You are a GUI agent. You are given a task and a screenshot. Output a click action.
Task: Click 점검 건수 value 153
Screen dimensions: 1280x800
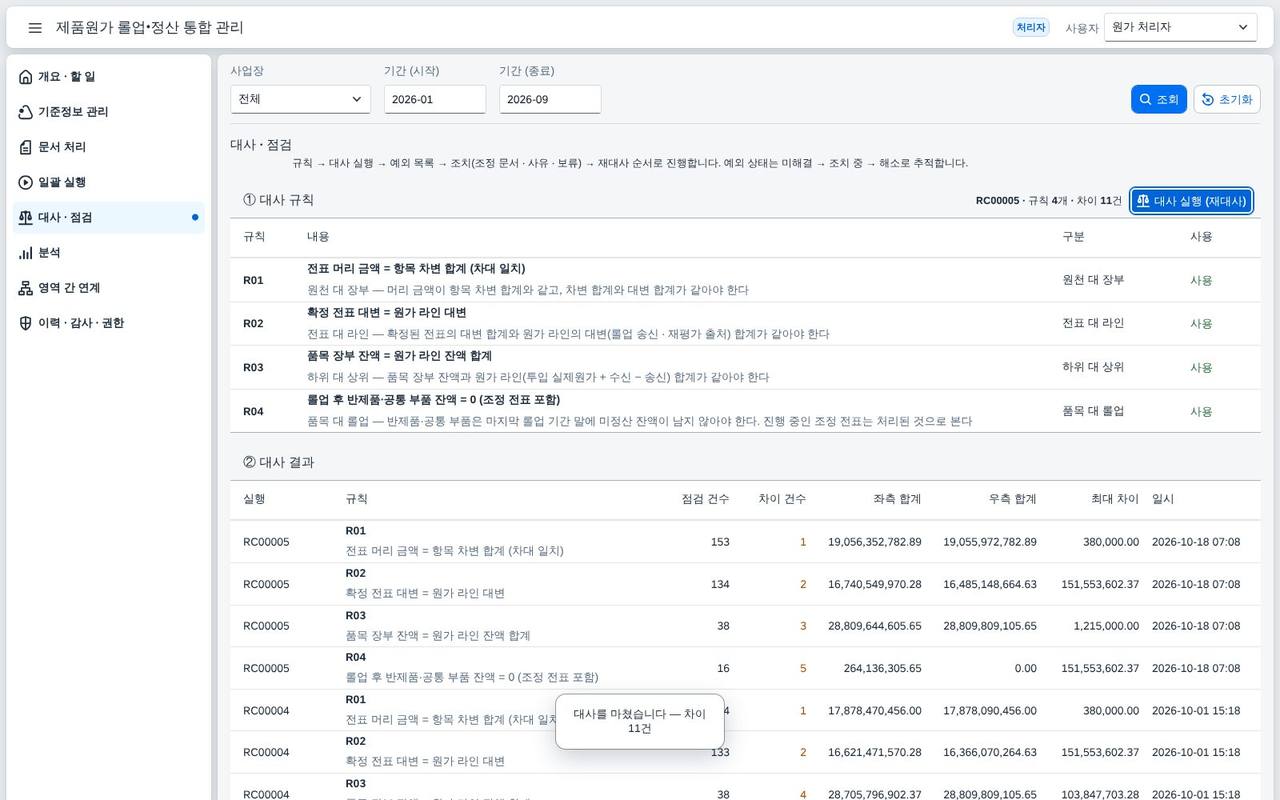tap(720, 542)
